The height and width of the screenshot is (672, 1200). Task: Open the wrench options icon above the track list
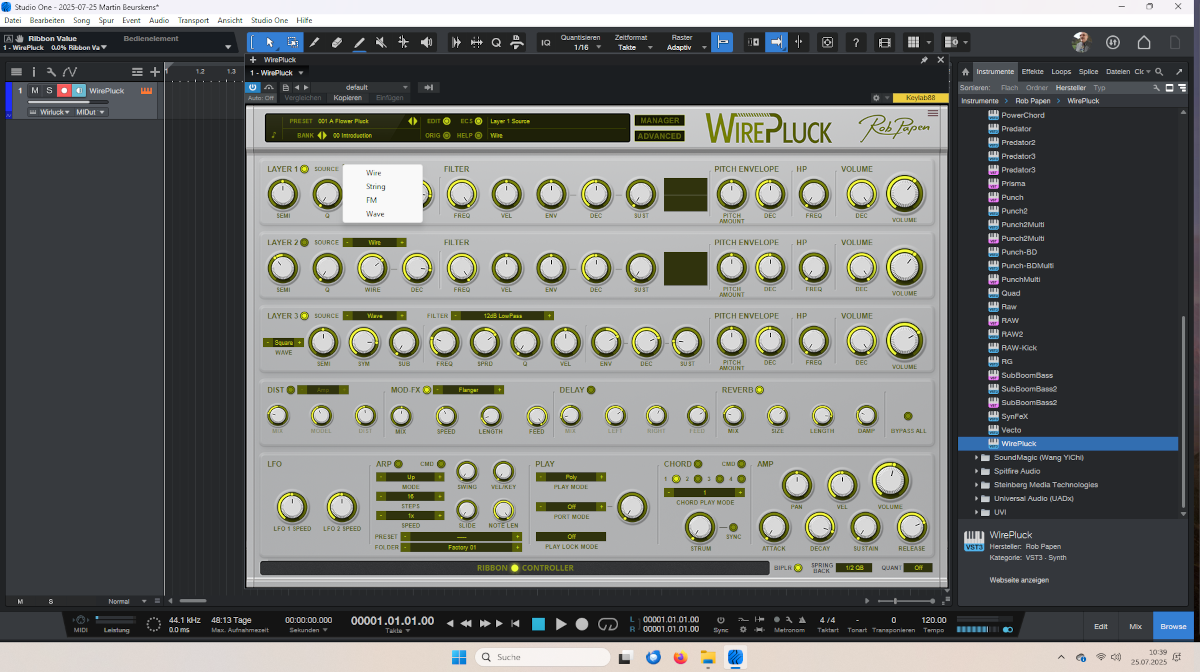coord(51,71)
